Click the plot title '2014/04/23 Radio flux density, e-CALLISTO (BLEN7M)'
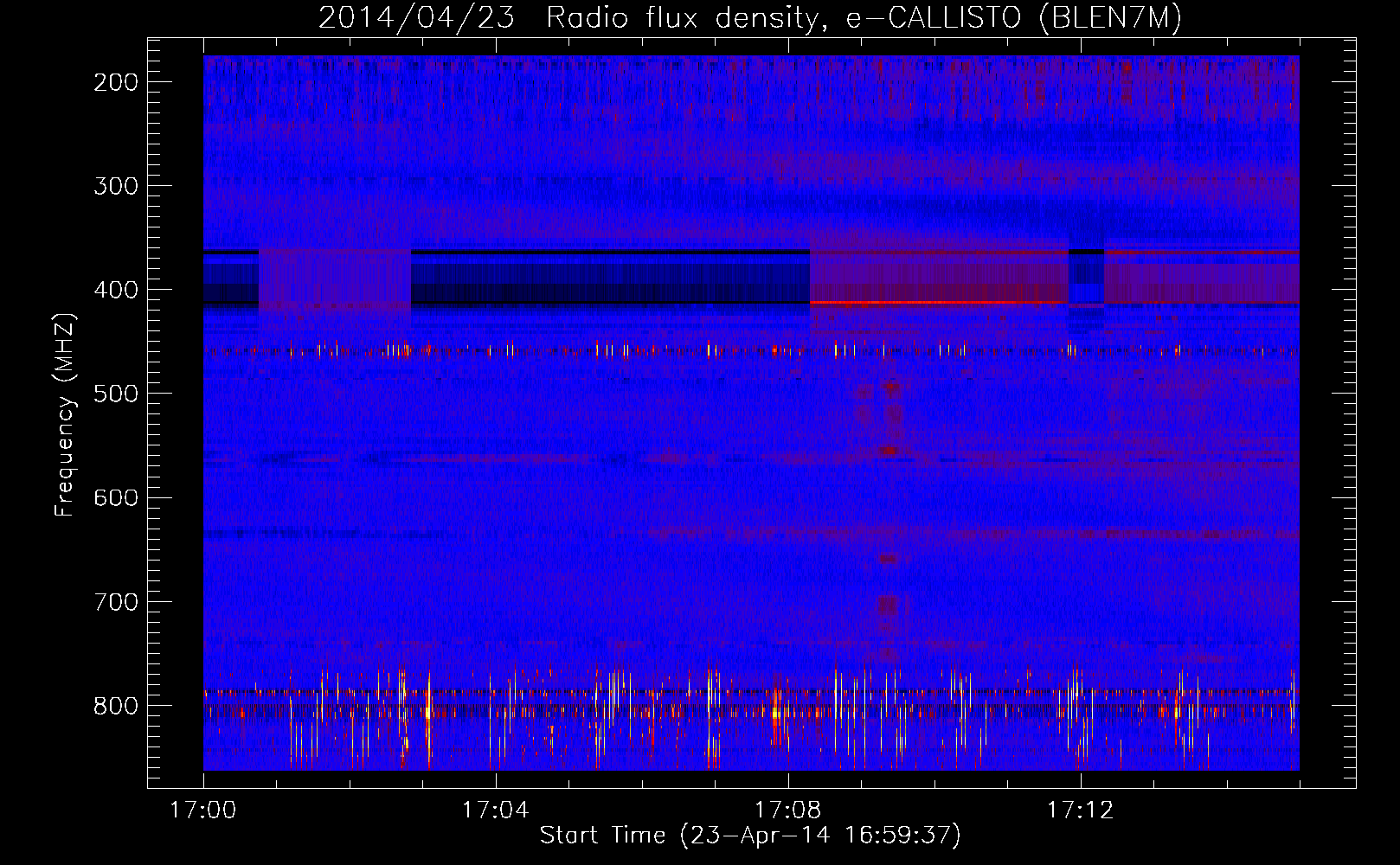 click(x=750, y=17)
